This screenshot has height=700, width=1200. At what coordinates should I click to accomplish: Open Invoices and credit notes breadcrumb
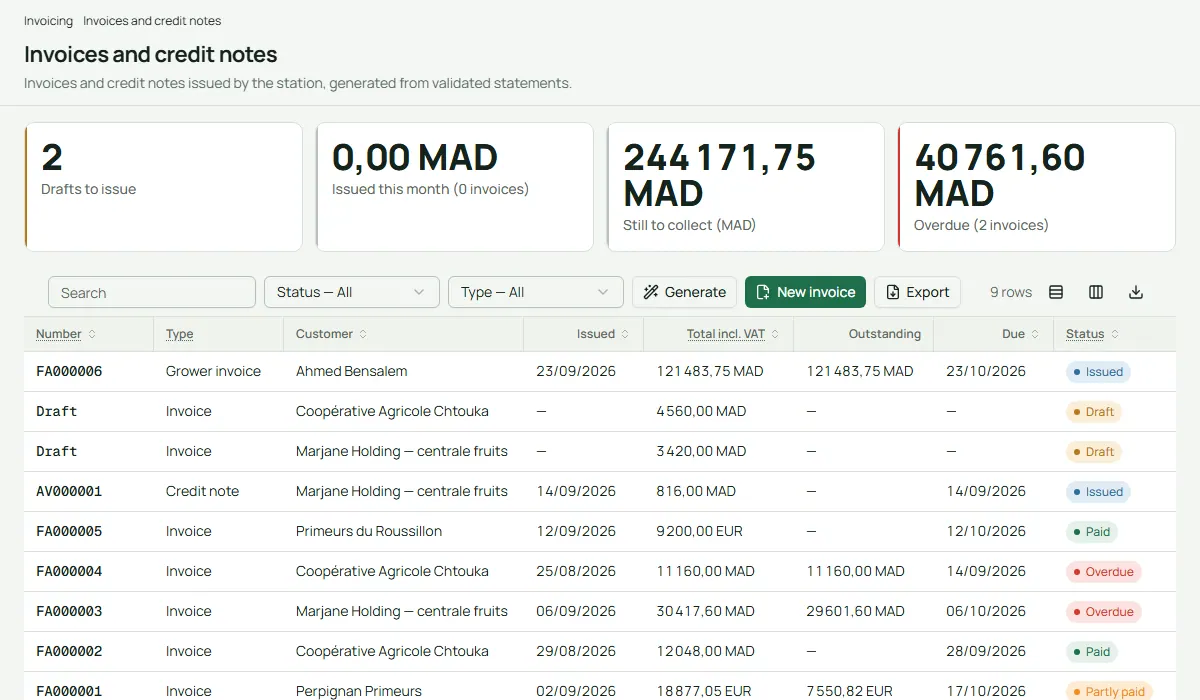point(152,21)
